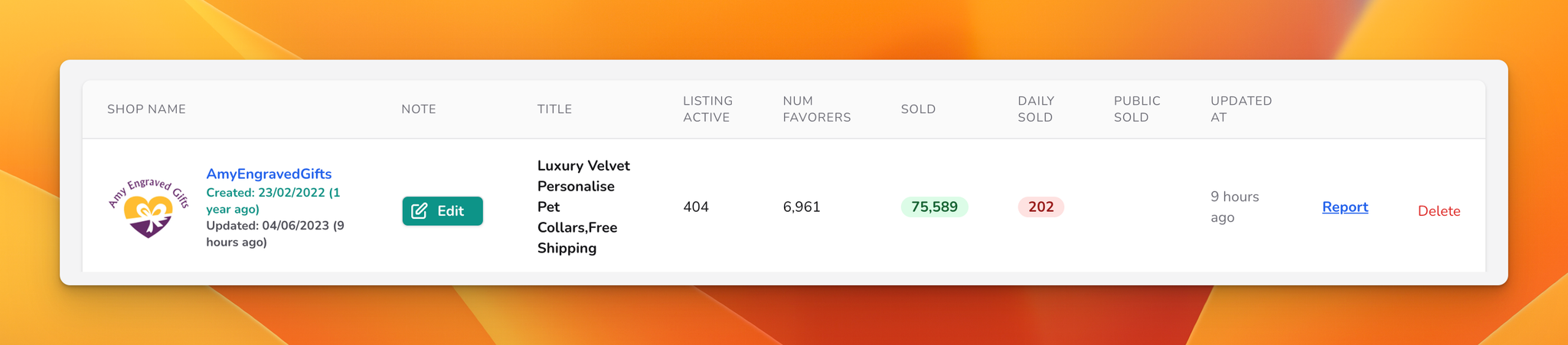The image size is (1568, 345).
Task: Click the Note column header
Action: 419,109
